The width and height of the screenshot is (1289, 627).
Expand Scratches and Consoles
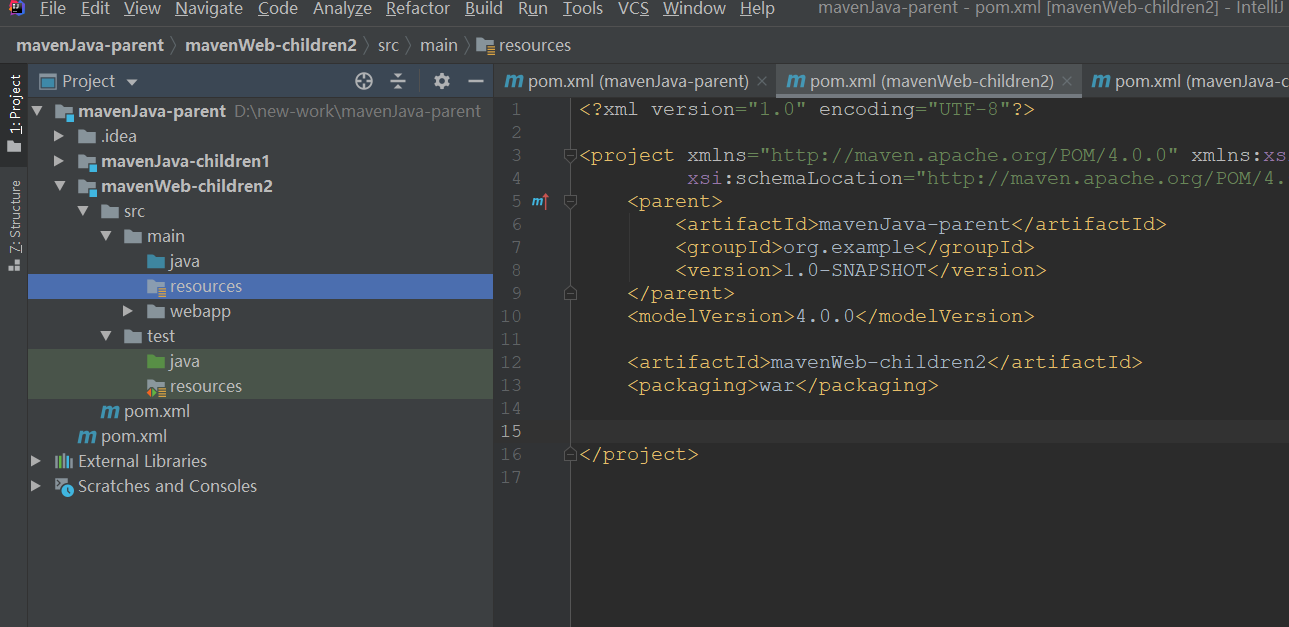37,486
